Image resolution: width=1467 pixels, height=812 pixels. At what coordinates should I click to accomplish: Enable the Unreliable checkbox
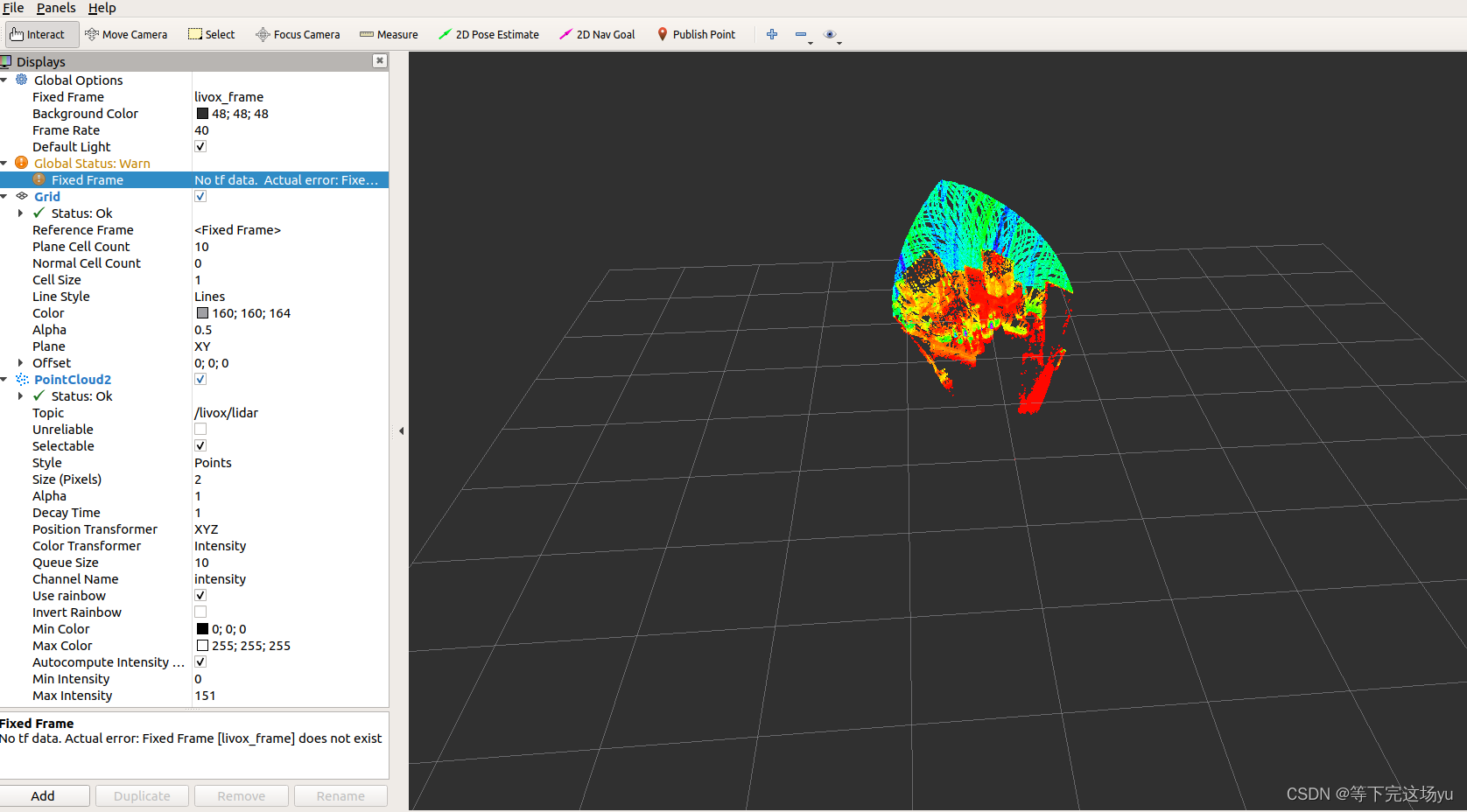point(200,429)
